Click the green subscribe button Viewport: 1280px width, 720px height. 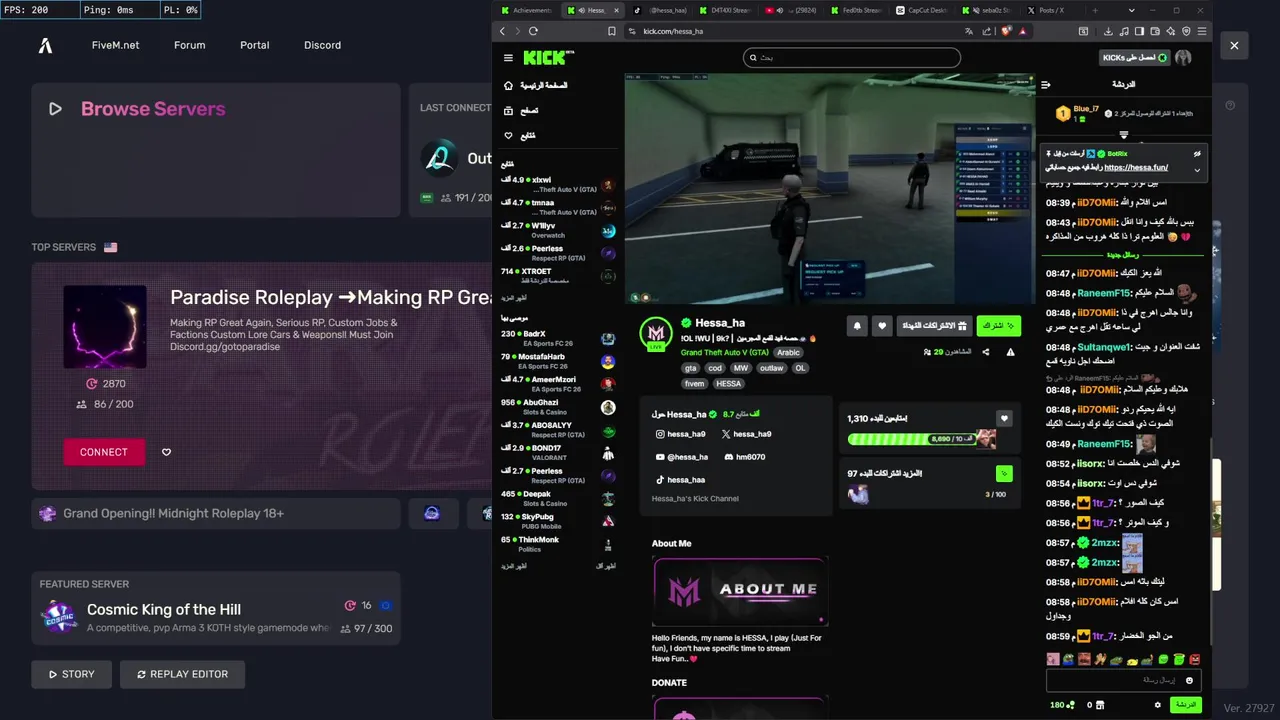tap(998, 326)
